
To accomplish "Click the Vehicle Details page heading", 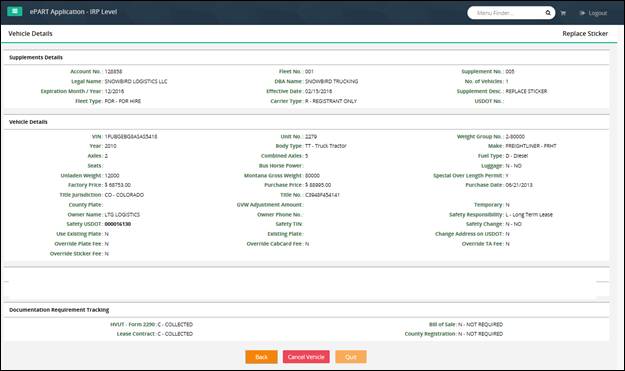I will (30, 33).
